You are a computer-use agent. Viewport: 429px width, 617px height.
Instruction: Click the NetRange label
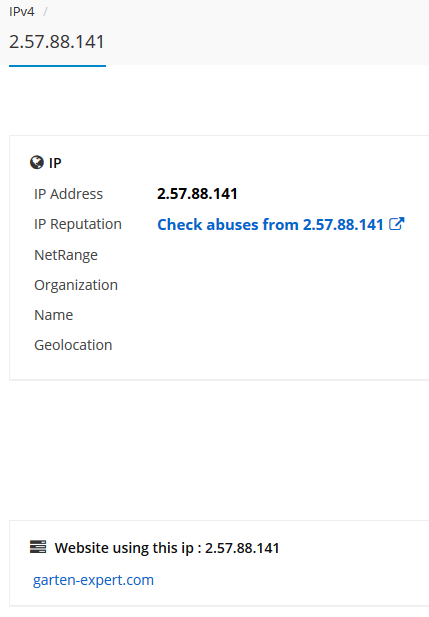tap(66, 255)
